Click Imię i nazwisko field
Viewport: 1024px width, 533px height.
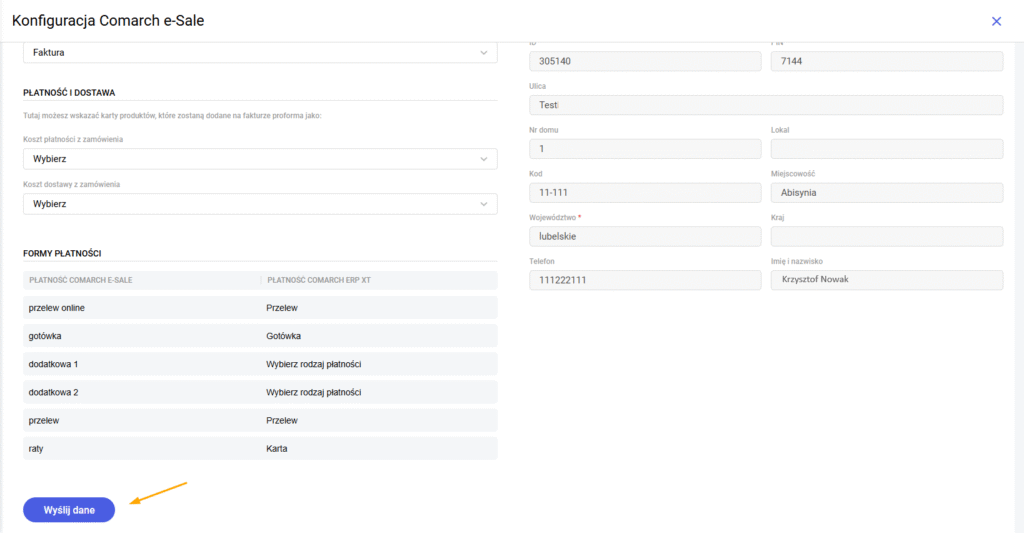(887, 280)
